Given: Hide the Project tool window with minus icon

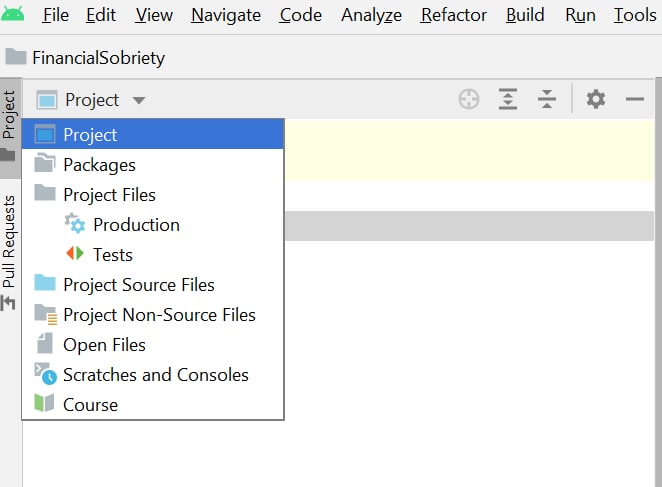Looking at the screenshot, I should pyautogui.click(x=635, y=100).
